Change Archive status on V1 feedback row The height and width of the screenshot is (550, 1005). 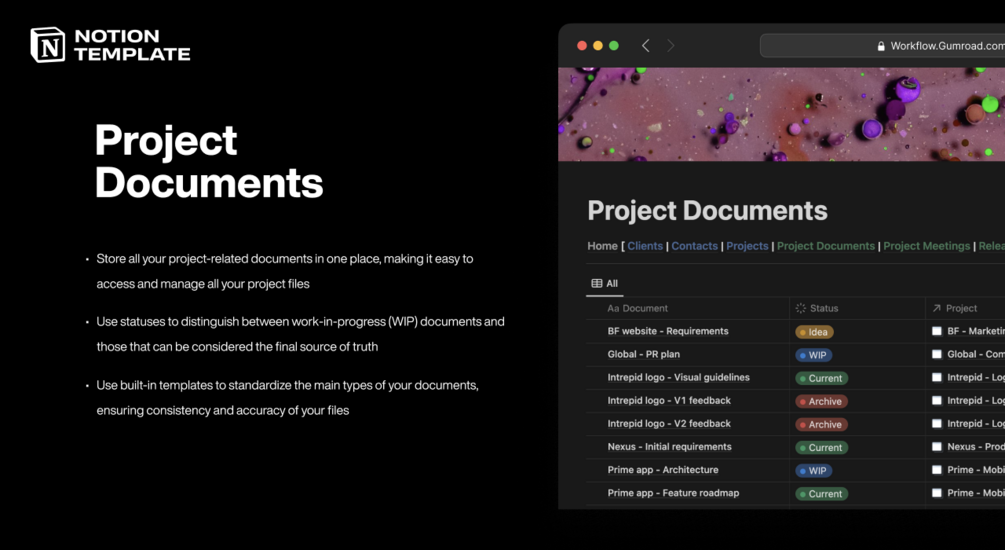click(822, 401)
